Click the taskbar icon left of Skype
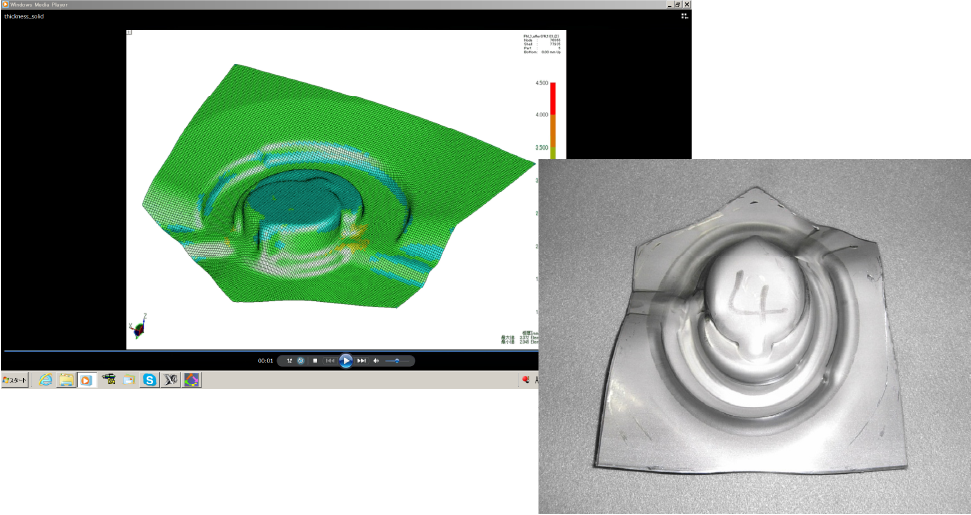This screenshot has width=971, height=515. [129, 380]
